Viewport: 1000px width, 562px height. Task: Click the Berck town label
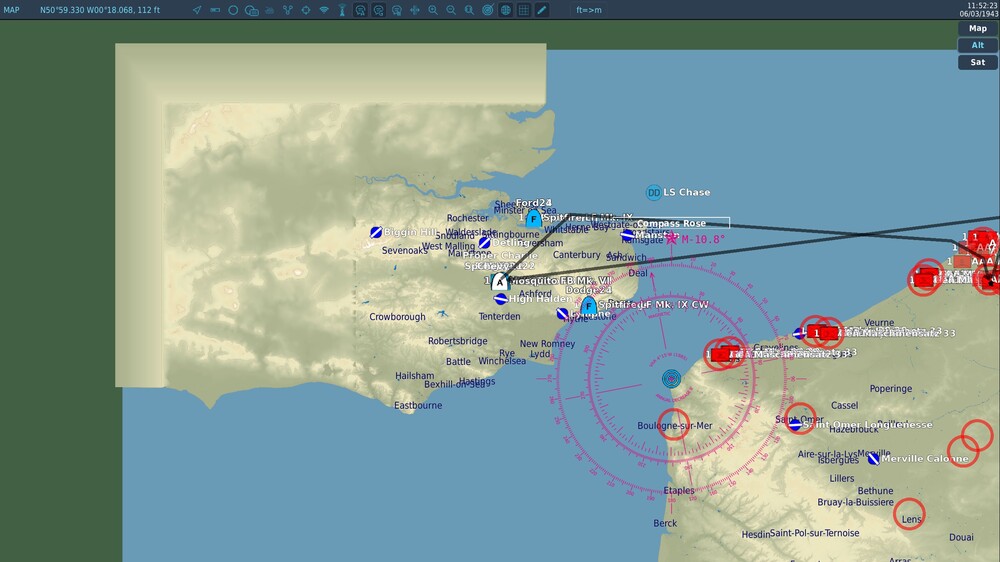[x=665, y=523]
